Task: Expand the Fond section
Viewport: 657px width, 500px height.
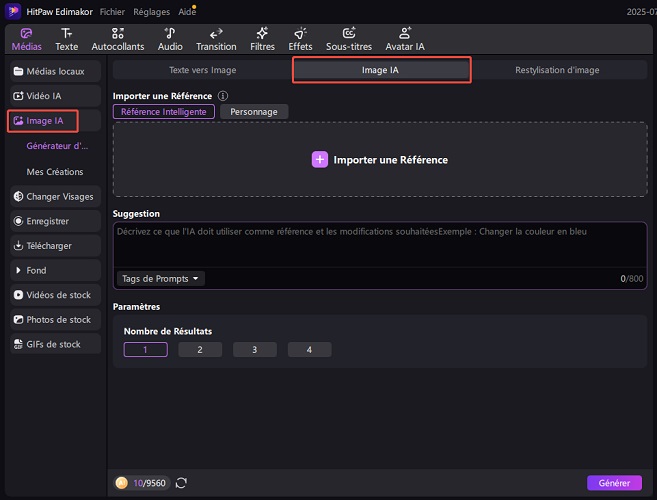Action: click(55, 270)
